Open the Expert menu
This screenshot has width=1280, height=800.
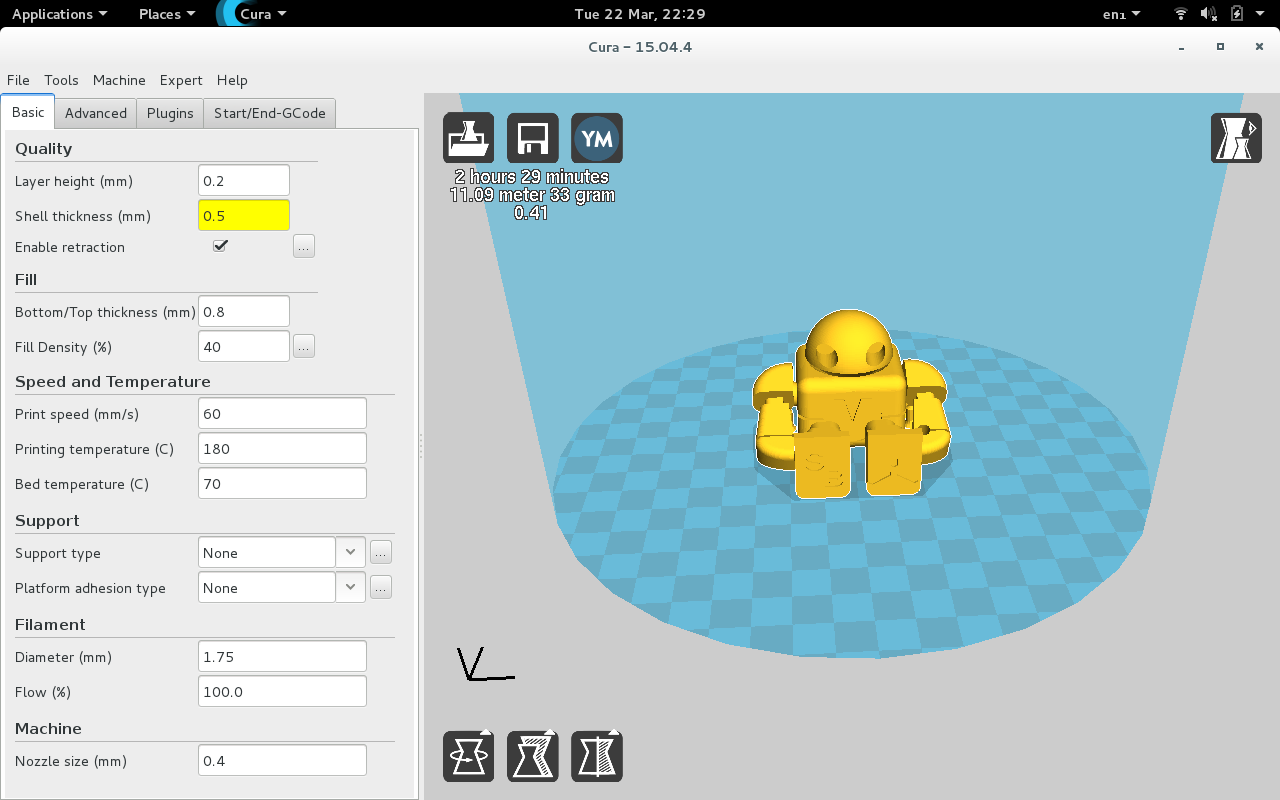tap(181, 80)
